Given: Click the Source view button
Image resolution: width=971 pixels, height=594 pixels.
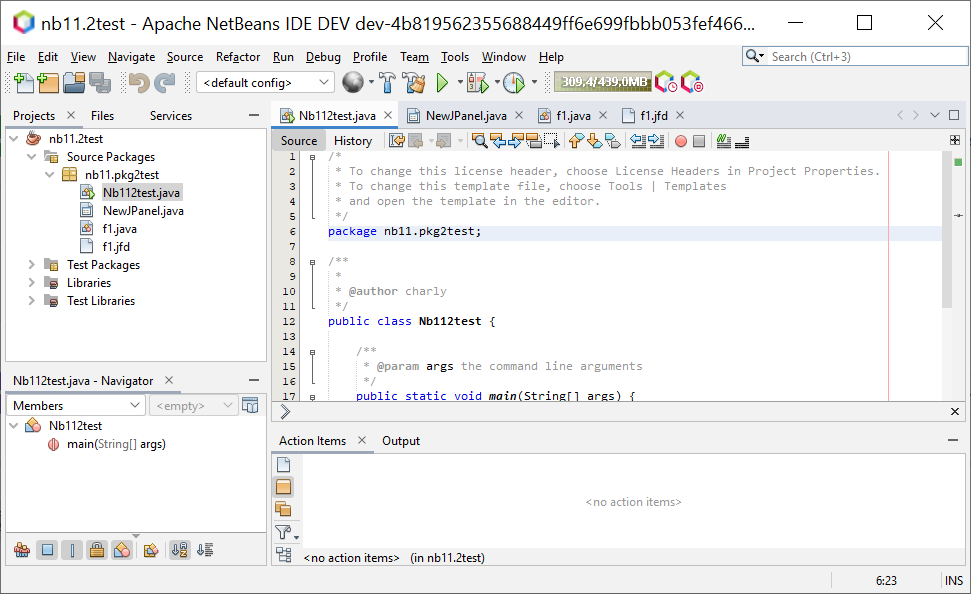Looking at the screenshot, I should coord(298,141).
